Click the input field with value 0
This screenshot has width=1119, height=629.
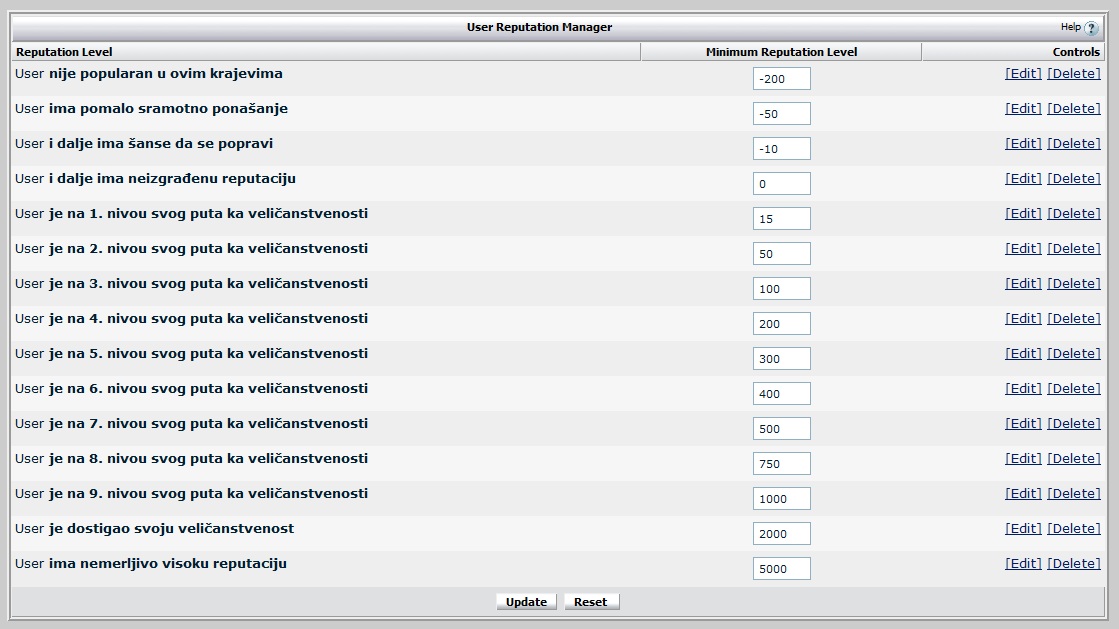click(781, 184)
